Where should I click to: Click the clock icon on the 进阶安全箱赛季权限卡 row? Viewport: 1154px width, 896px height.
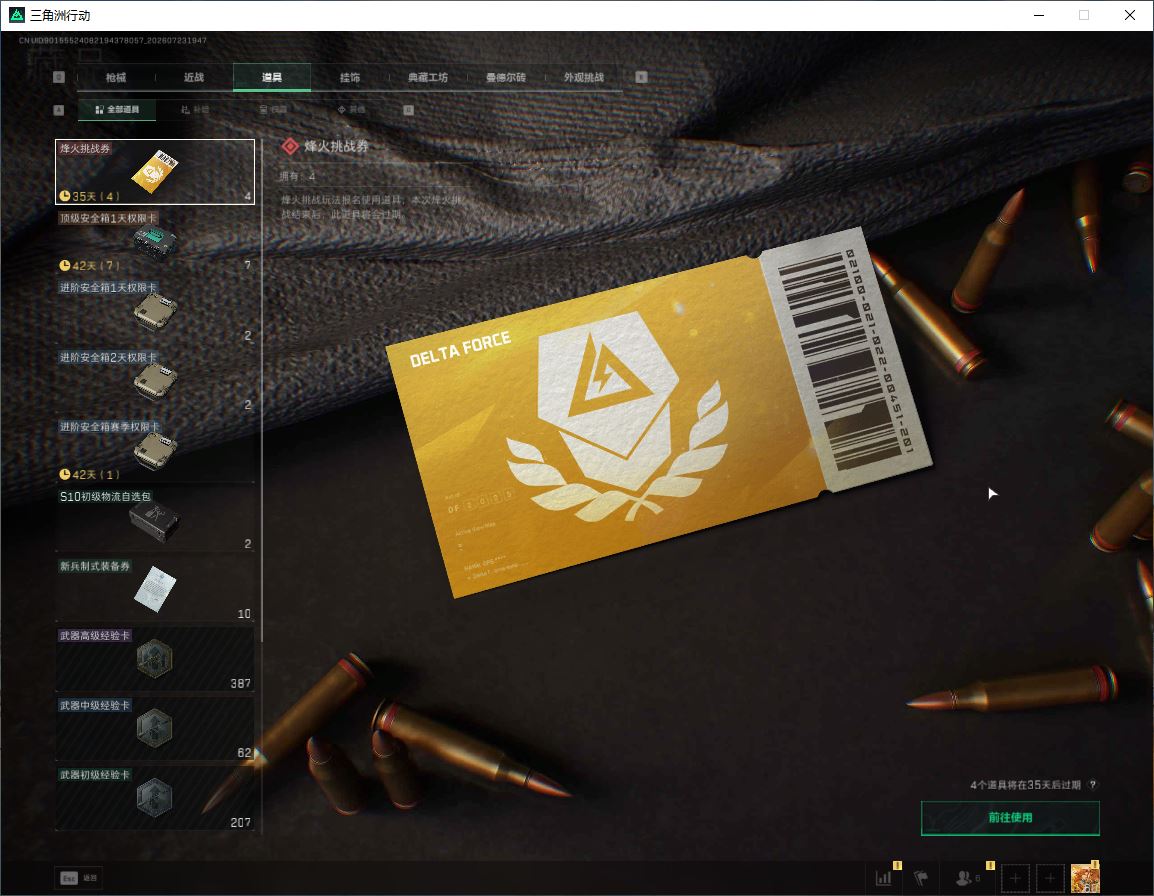[65, 475]
